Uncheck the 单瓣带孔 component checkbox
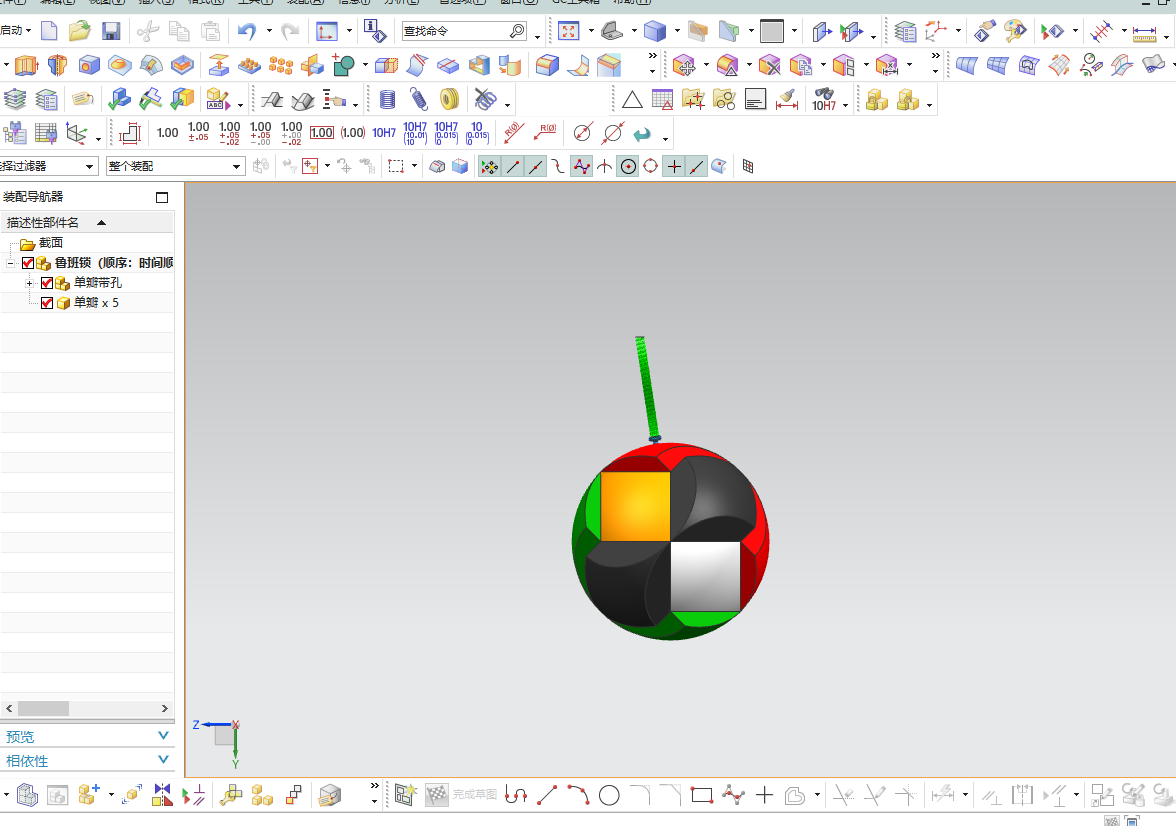The height and width of the screenshot is (826, 1176). coord(46,283)
